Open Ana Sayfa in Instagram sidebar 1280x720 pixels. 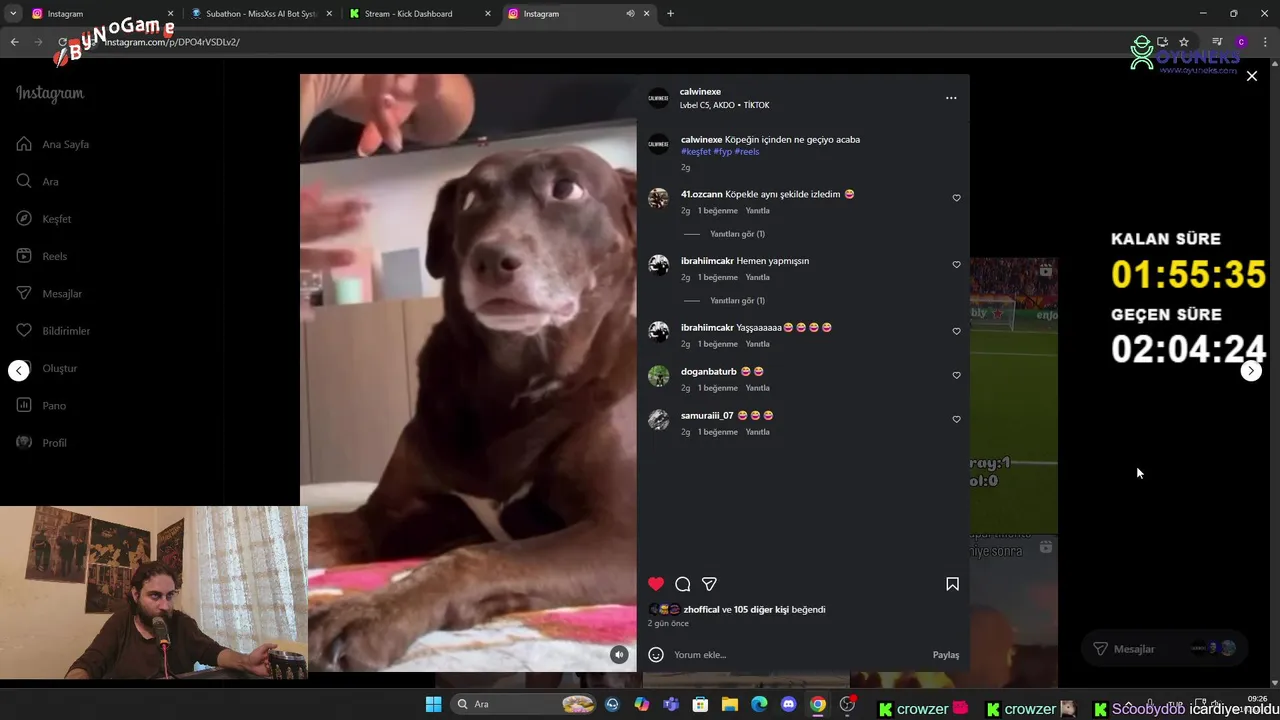coord(53,144)
